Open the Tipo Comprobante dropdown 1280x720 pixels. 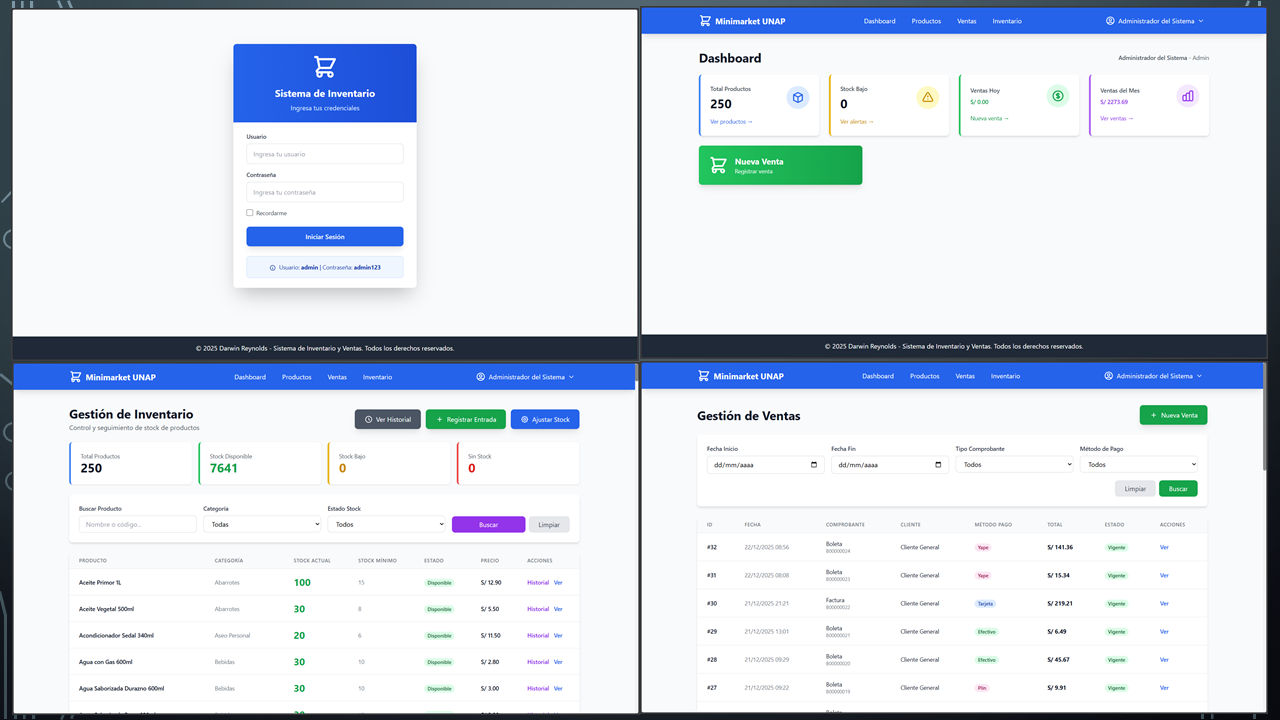1014,465
